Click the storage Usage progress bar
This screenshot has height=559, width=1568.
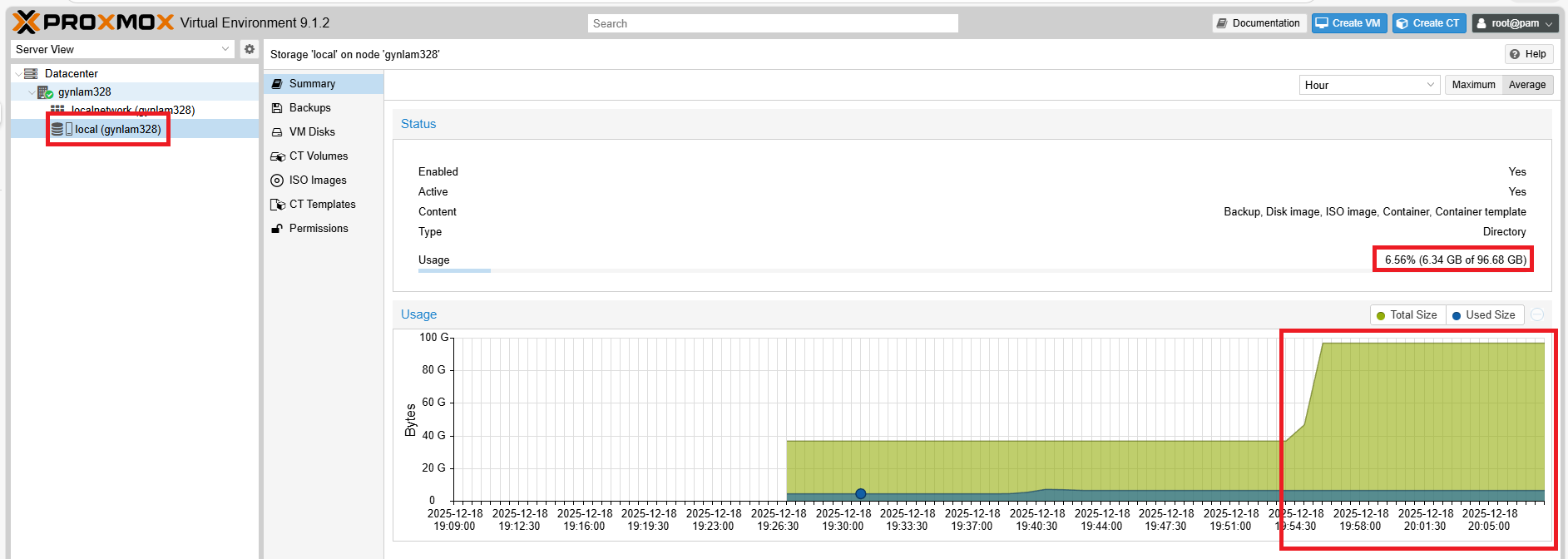pos(972,270)
